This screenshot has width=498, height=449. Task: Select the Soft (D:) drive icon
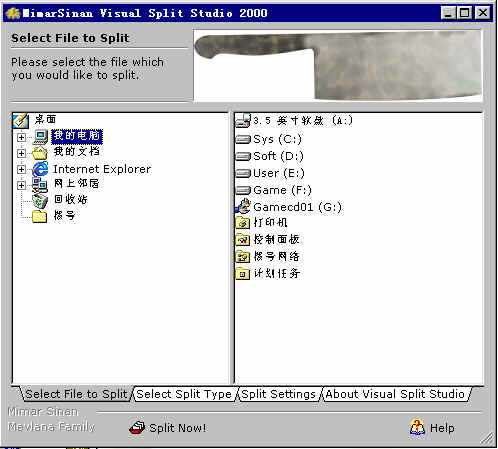(243, 156)
